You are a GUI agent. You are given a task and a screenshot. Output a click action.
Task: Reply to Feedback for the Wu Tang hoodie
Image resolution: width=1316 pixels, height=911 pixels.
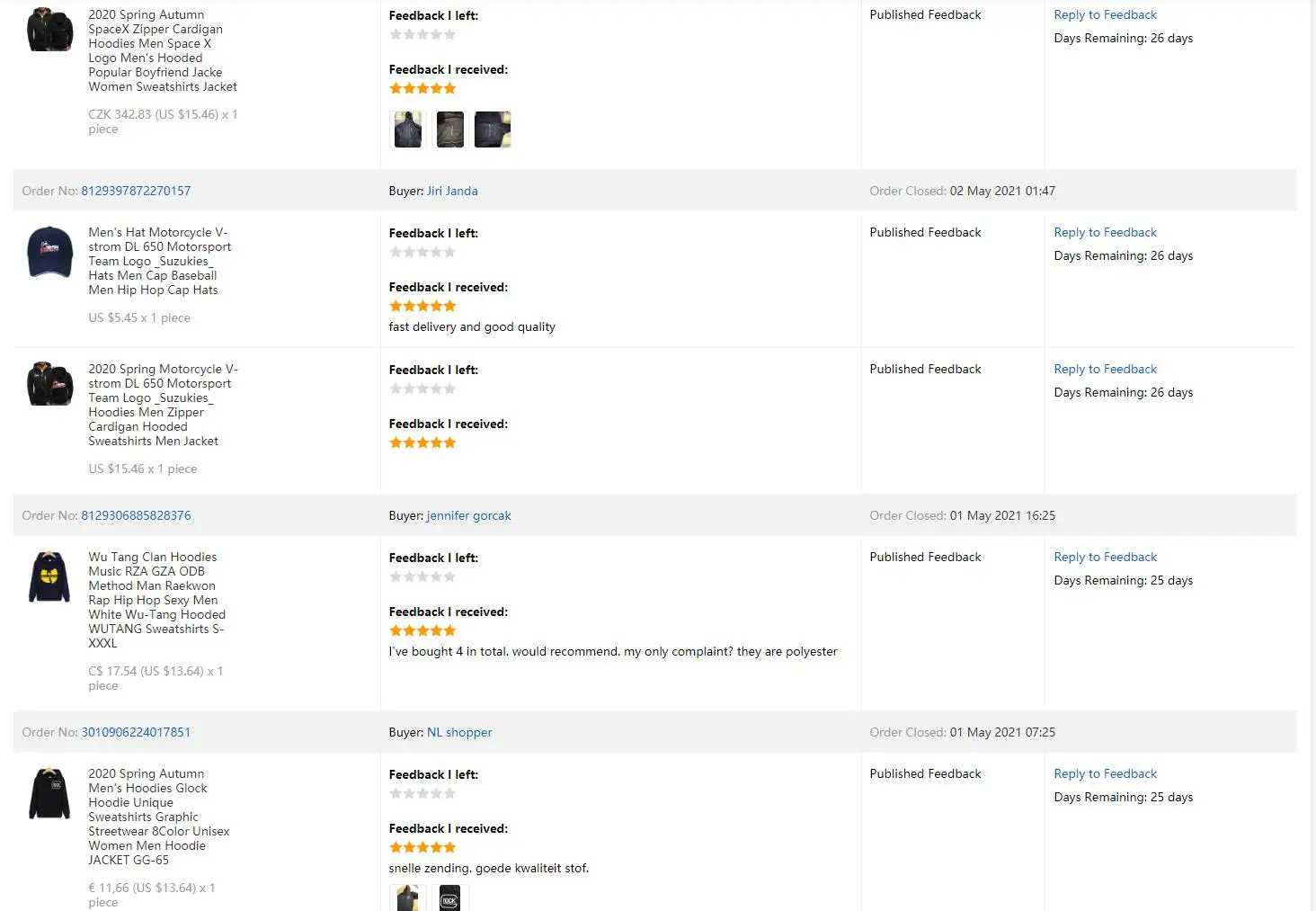click(x=1105, y=557)
